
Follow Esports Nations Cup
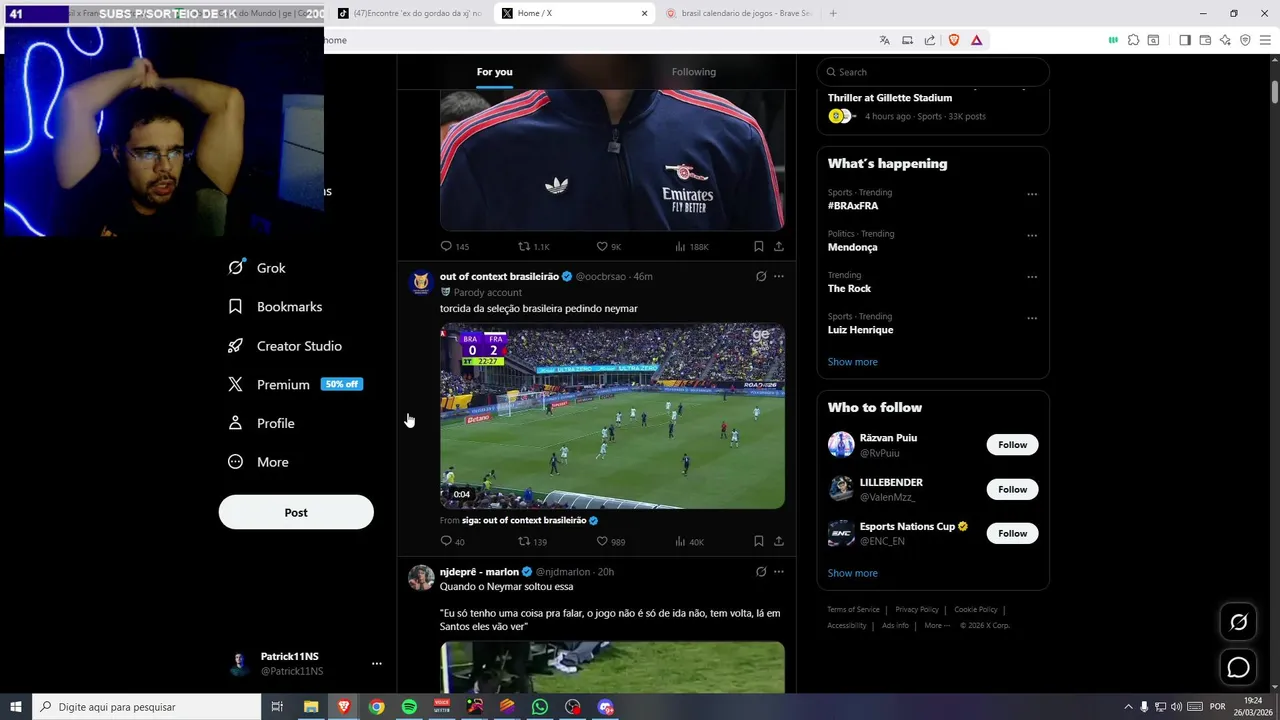[1012, 533]
